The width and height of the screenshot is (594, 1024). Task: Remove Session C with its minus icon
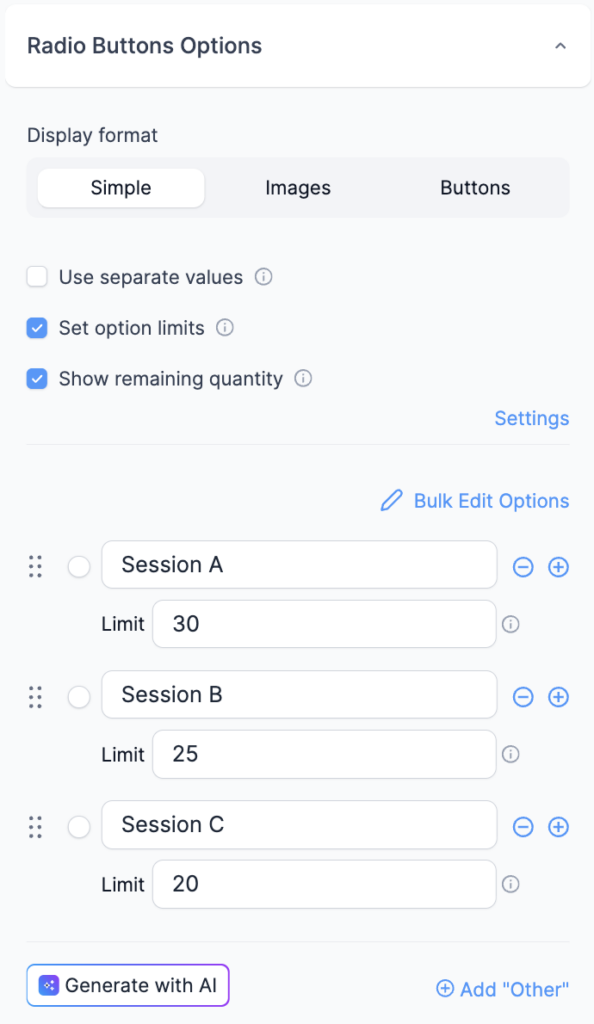tap(522, 827)
